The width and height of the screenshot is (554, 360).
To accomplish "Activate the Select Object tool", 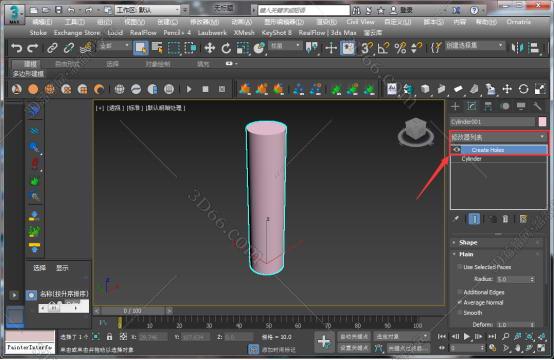I will pos(141,48).
